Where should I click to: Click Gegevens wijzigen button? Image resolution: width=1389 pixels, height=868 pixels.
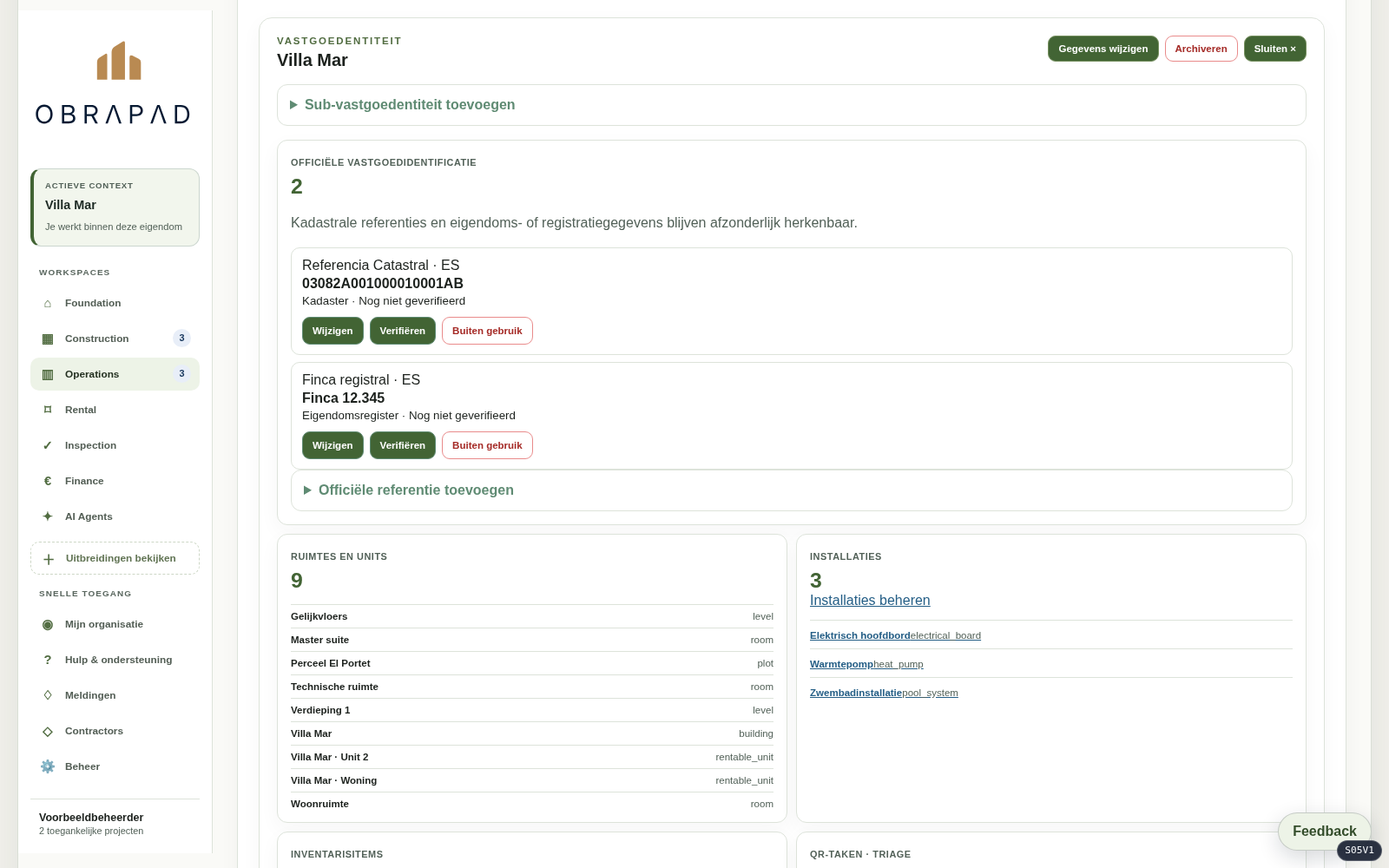(x=1103, y=49)
